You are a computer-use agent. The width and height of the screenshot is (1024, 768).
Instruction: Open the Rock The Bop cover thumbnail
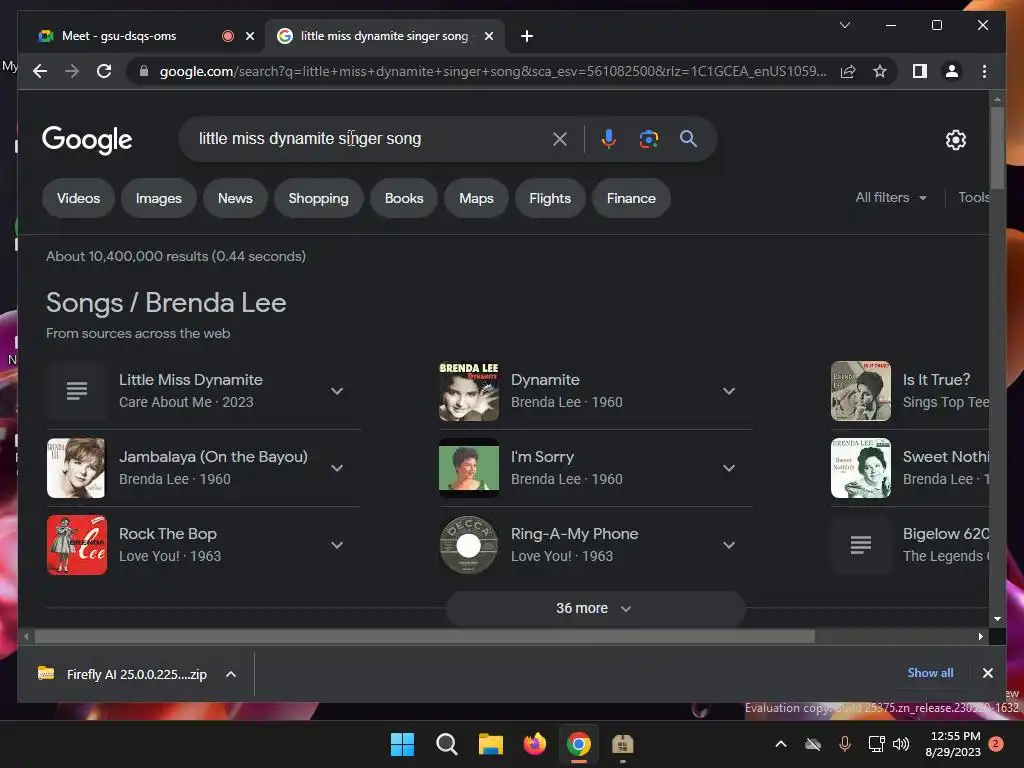76,545
